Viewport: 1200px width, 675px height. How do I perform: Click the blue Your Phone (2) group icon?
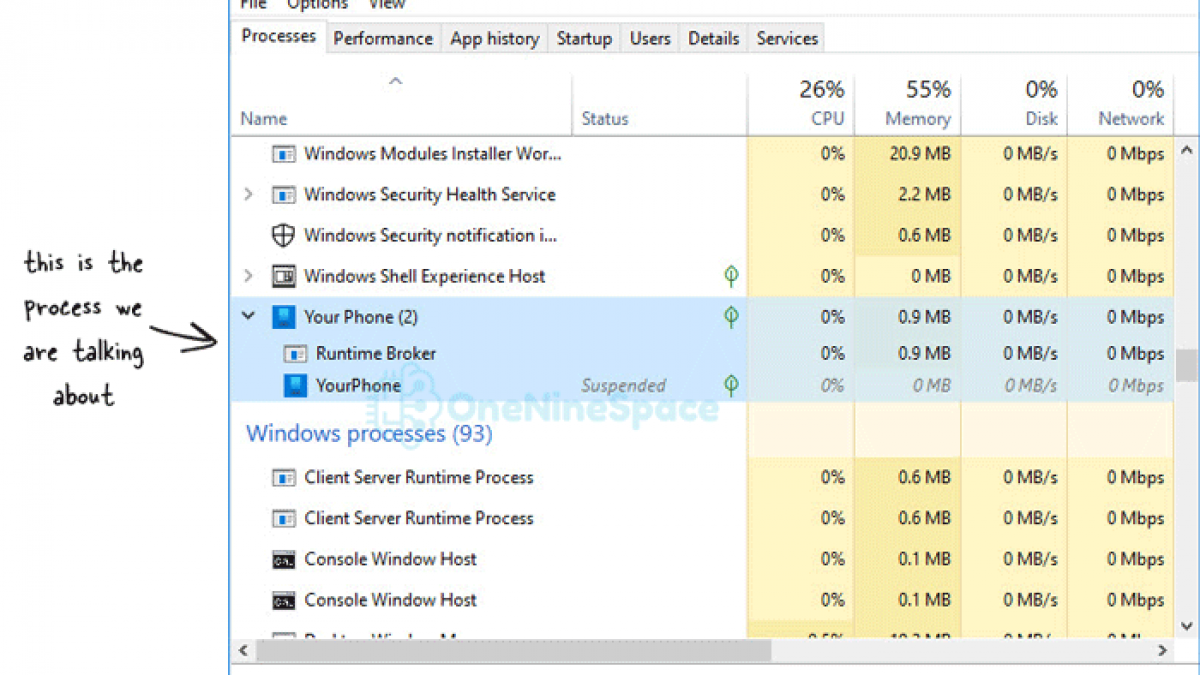[x=284, y=318]
